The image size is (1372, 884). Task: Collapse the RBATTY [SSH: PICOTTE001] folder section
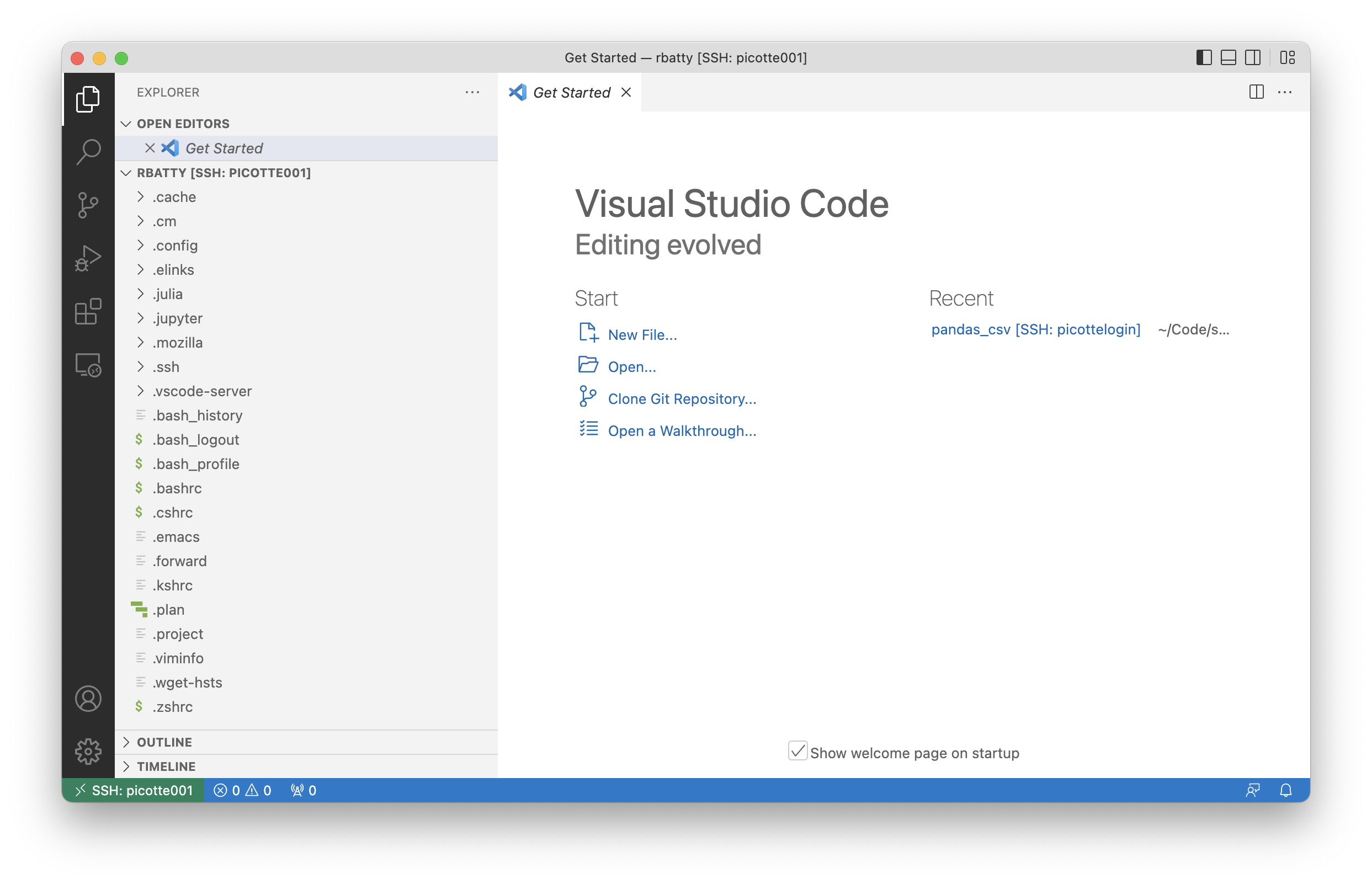point(306,173)
